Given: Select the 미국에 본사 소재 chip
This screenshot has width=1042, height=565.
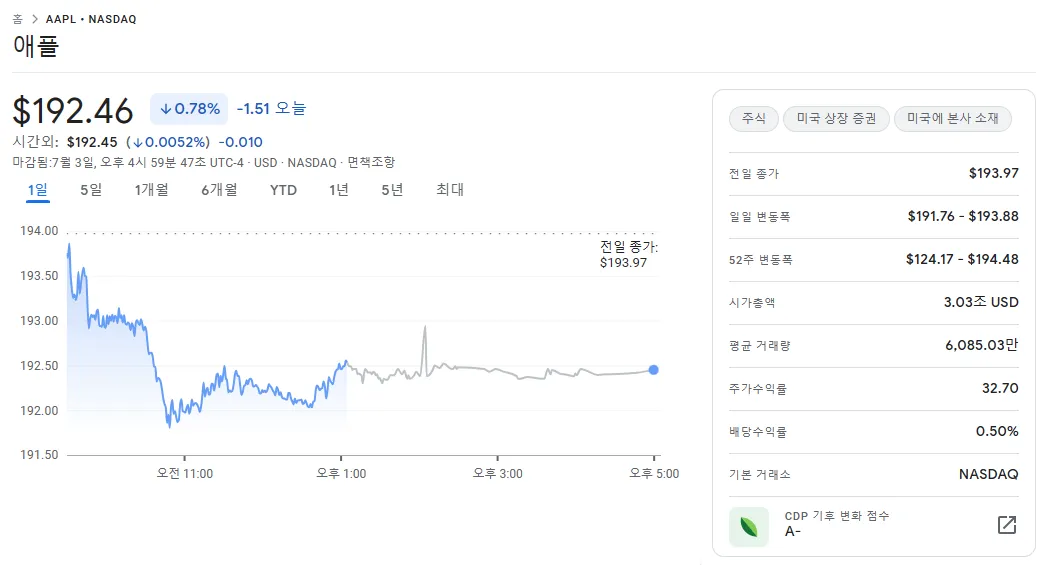Looking at the screenshot, I should [952, 119].
